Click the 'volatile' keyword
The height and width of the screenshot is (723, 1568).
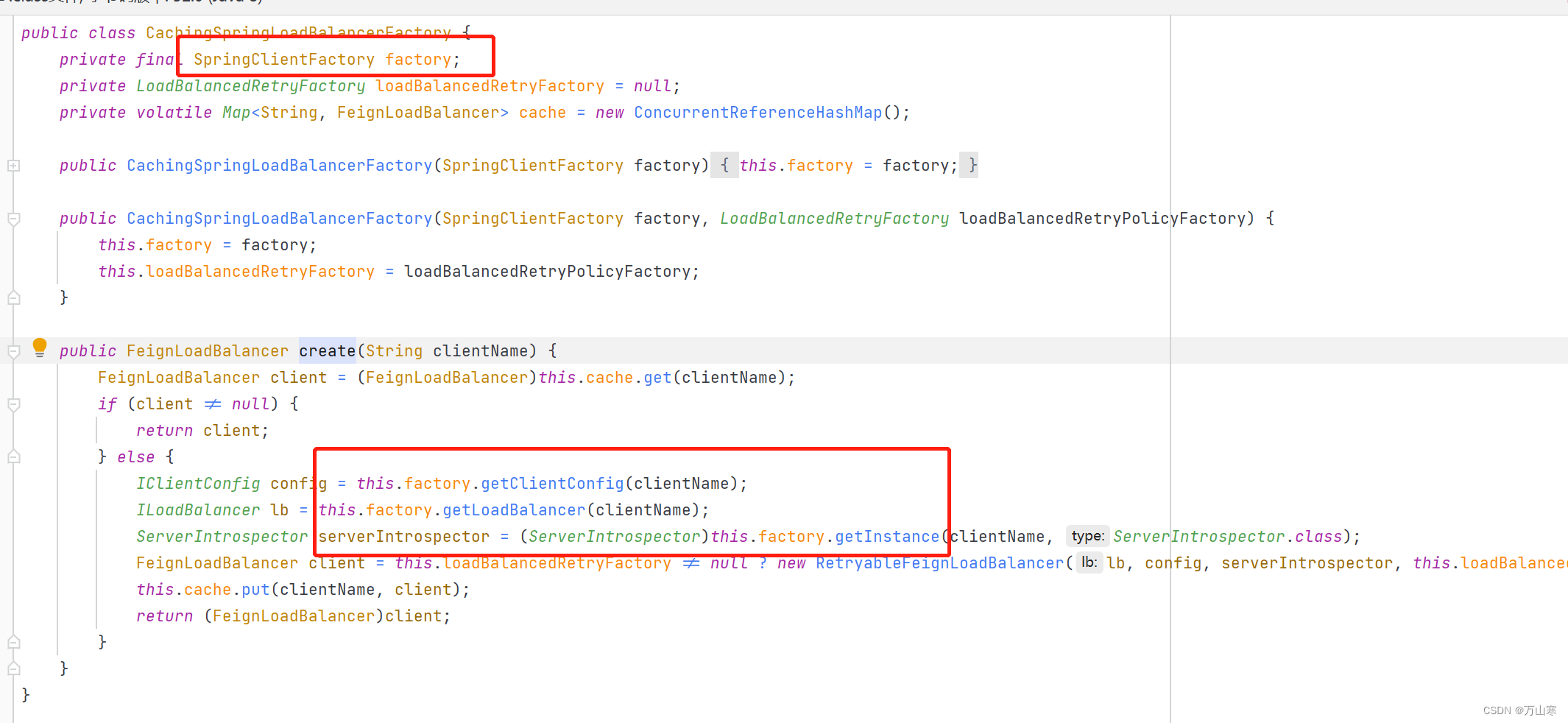[174, 113]
